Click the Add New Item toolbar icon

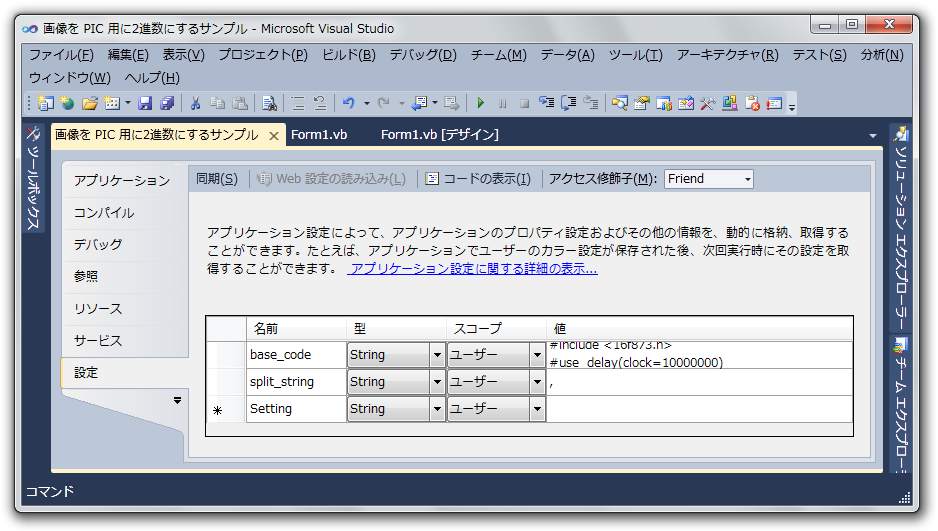click(x=112, y=103)
